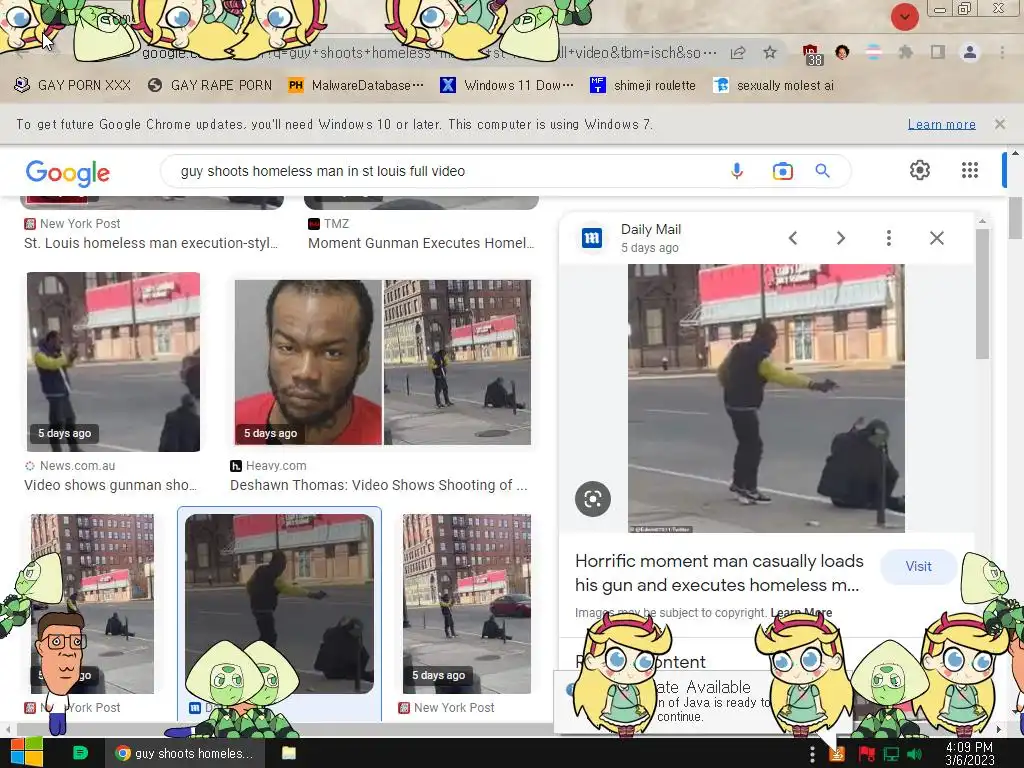This screenshot has width=1024, height=768.
Task: Bookmark this page with the star icon
Action: (x=770, y=53)
